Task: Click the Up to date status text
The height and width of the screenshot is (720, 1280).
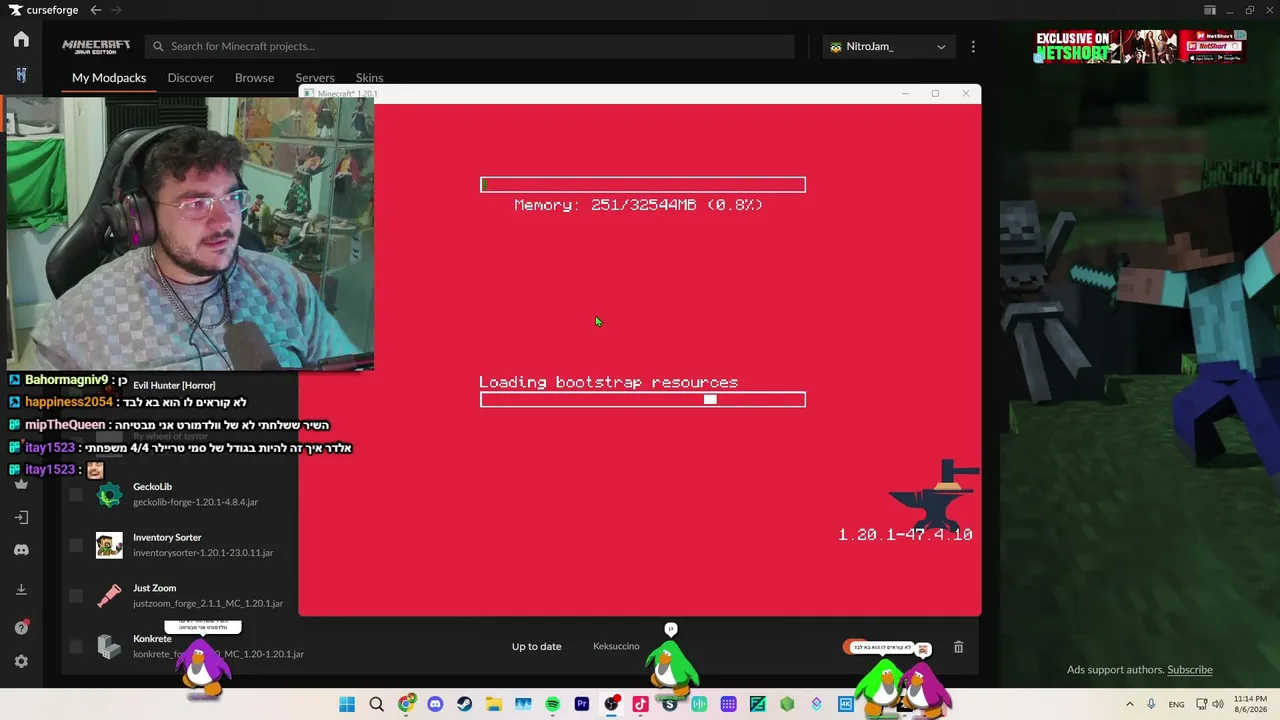Action: pyautogui.click(x=537, y=646)
